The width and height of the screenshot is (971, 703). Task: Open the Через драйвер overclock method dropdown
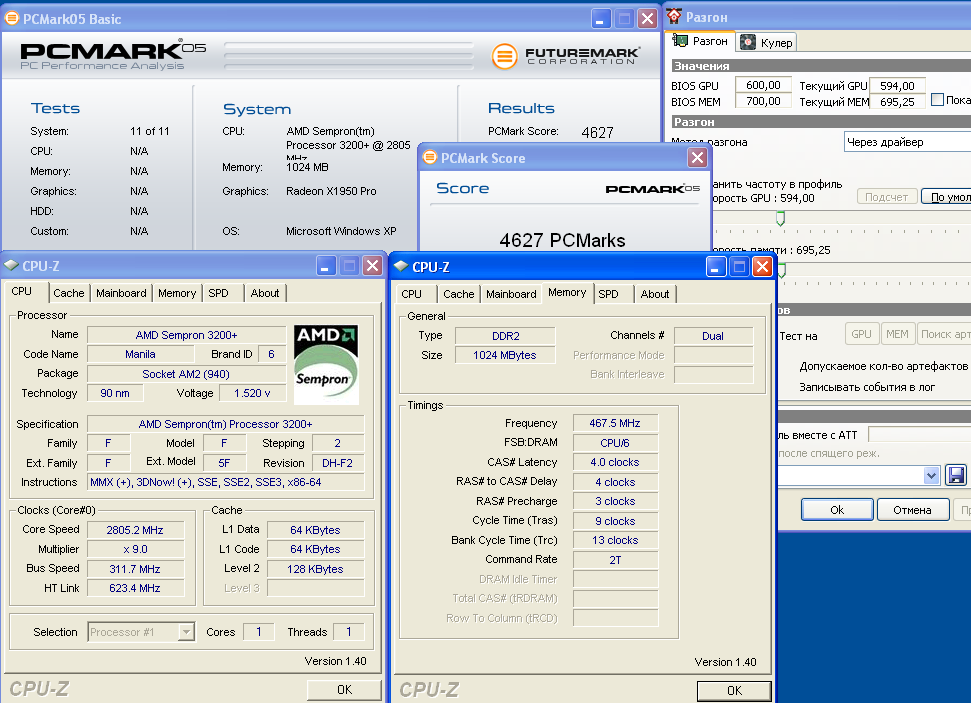click(x=907, y=142)
